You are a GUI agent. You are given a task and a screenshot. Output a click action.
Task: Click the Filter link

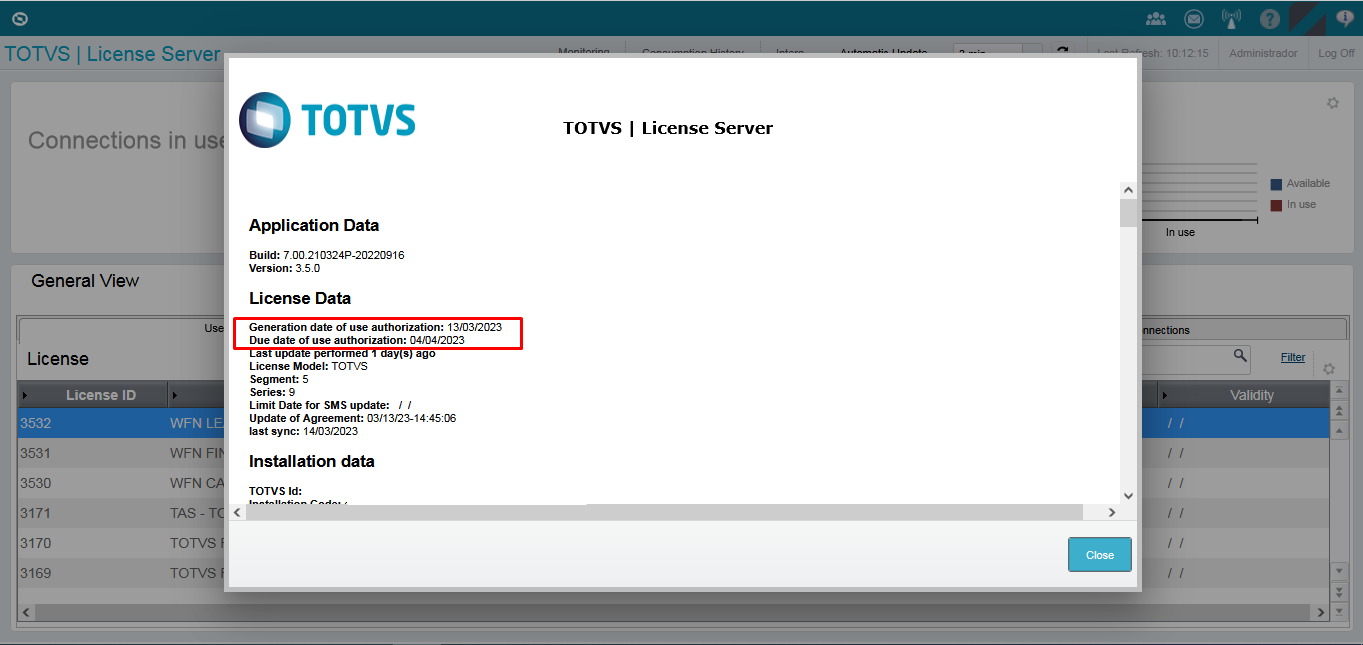click(1293, 357)
